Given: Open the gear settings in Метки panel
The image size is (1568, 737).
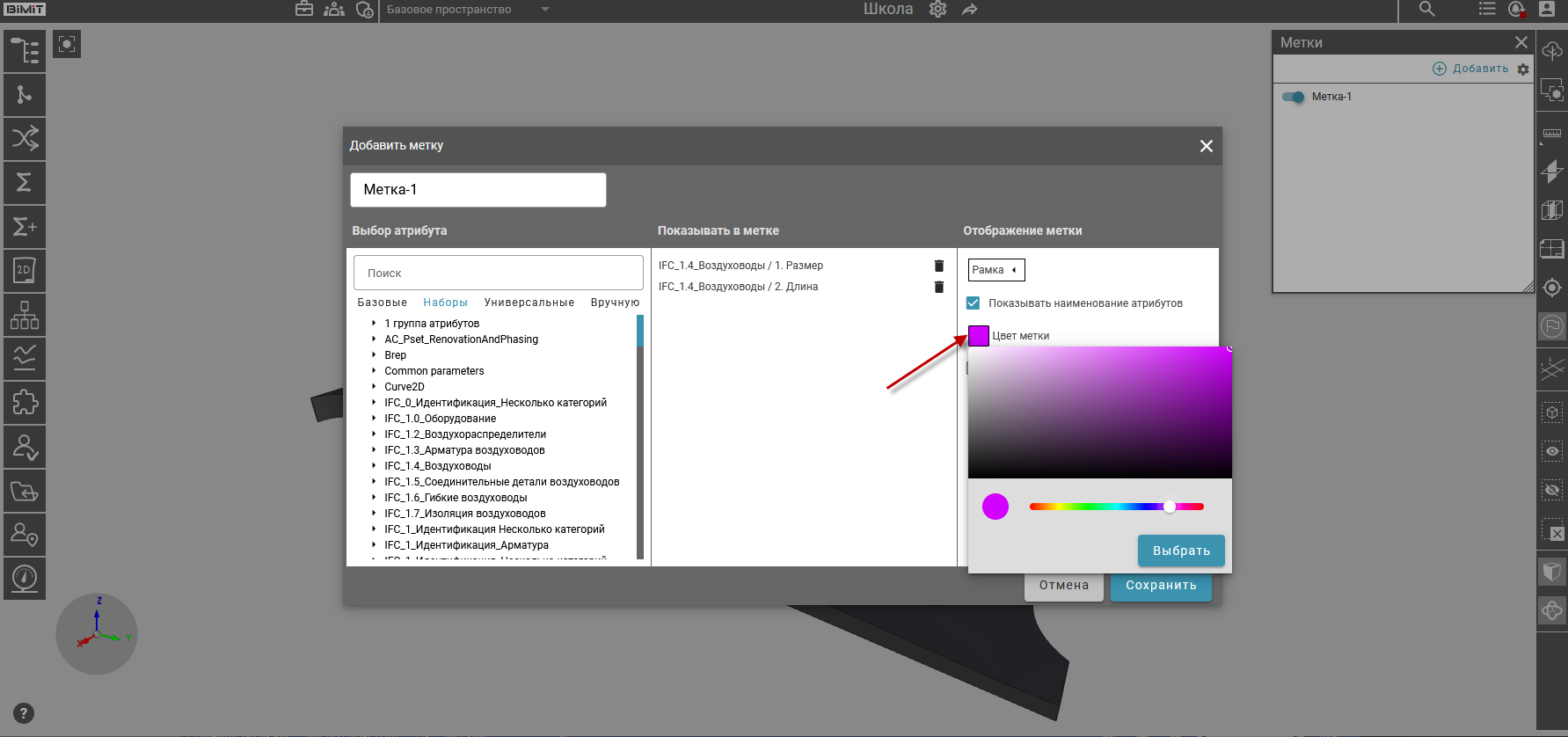Looking at the screenshot, I should pos(1523,69).
